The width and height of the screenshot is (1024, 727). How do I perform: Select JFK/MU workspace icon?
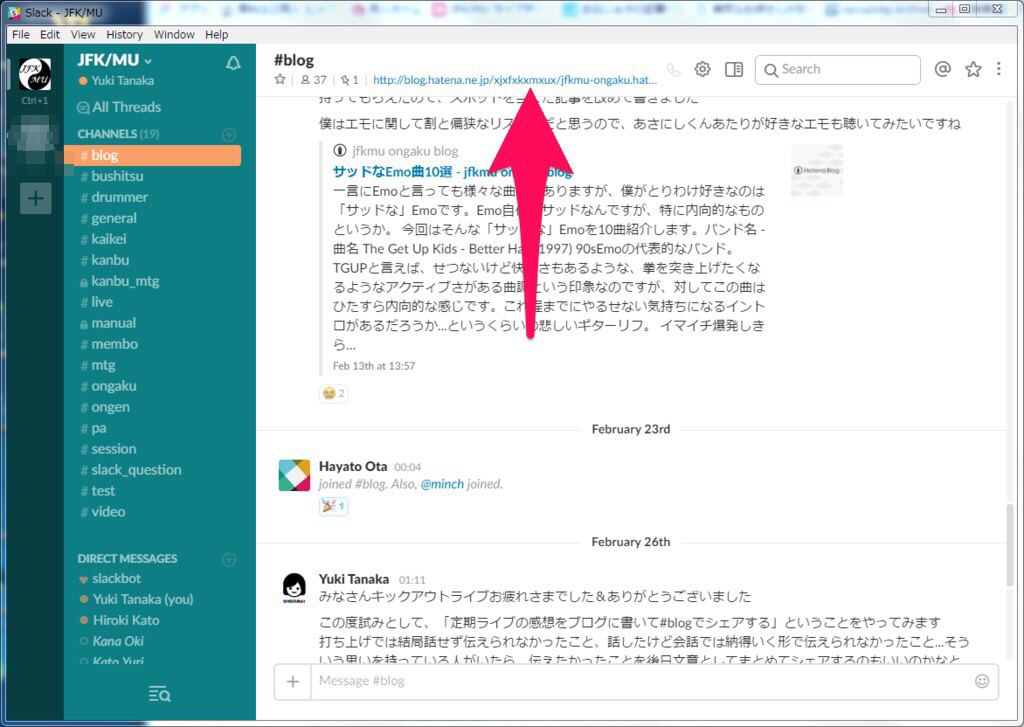(x=35, y=74)
